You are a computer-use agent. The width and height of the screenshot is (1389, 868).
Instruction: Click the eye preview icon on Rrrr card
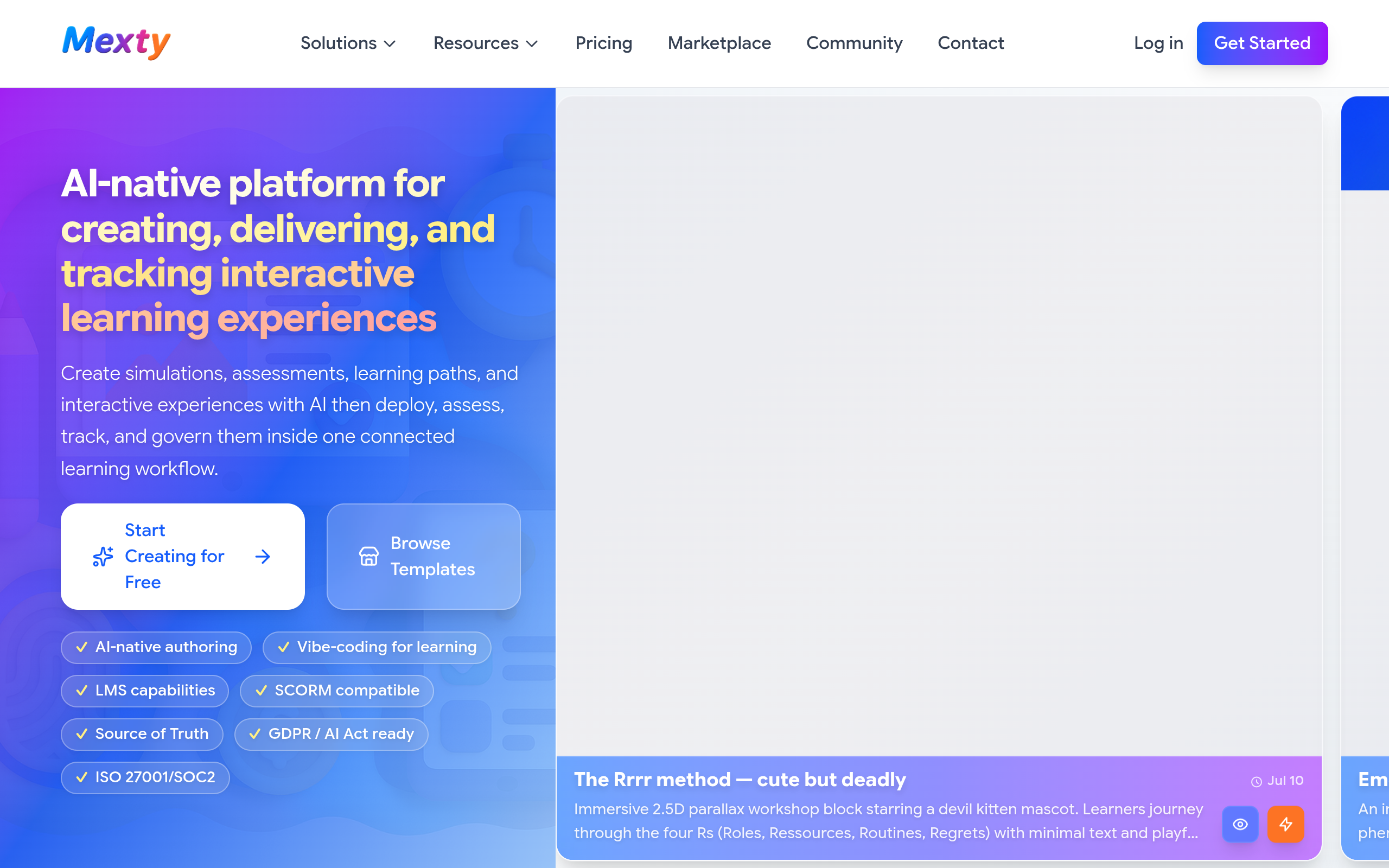point(1240,825)
